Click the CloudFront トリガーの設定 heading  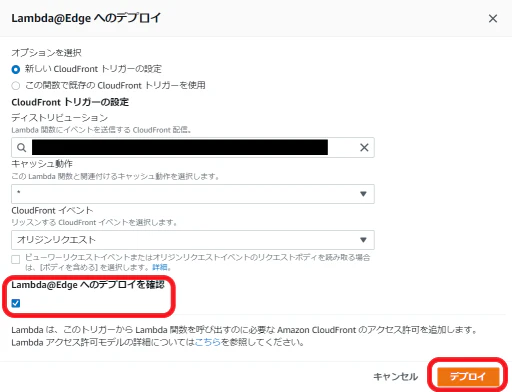pos(70,102)
